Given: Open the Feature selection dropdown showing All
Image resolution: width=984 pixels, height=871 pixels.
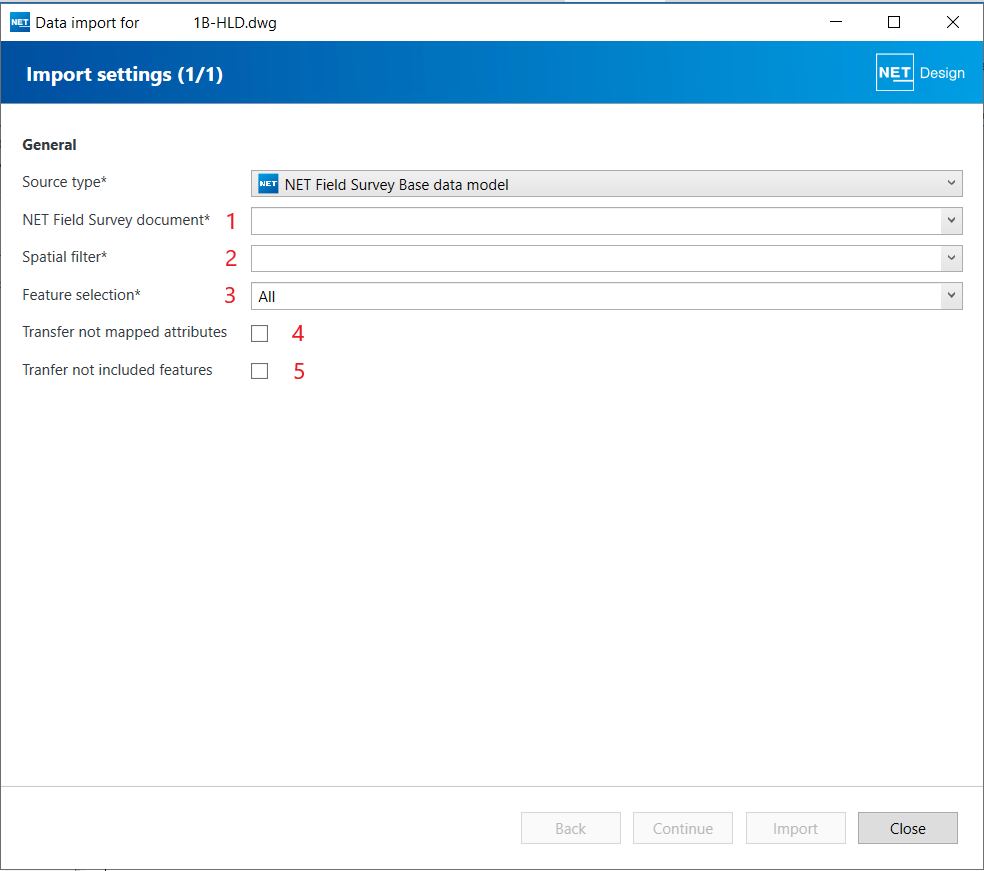Looking at the screenshot, I should point(951,296).
